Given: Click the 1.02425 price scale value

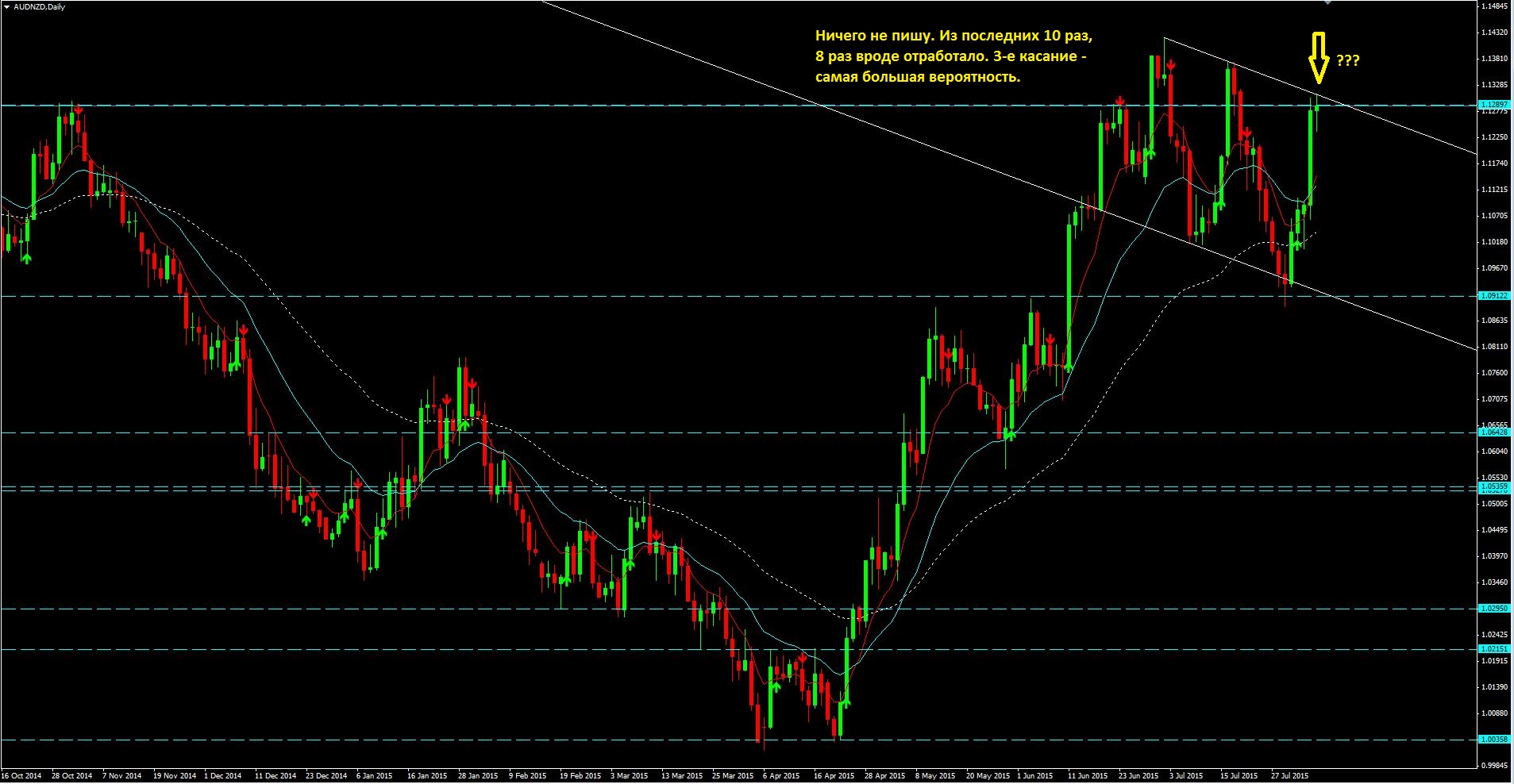Looking at the screenshot, I should coord(1495,635).
